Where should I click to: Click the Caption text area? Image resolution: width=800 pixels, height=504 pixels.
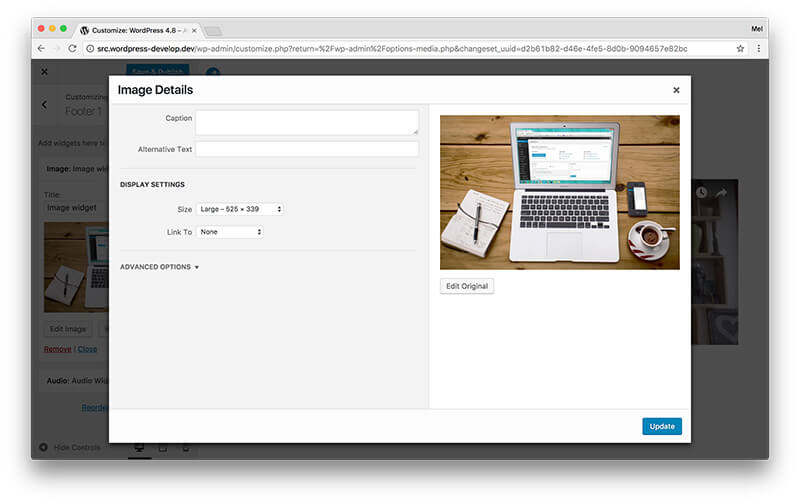[307, 122]
